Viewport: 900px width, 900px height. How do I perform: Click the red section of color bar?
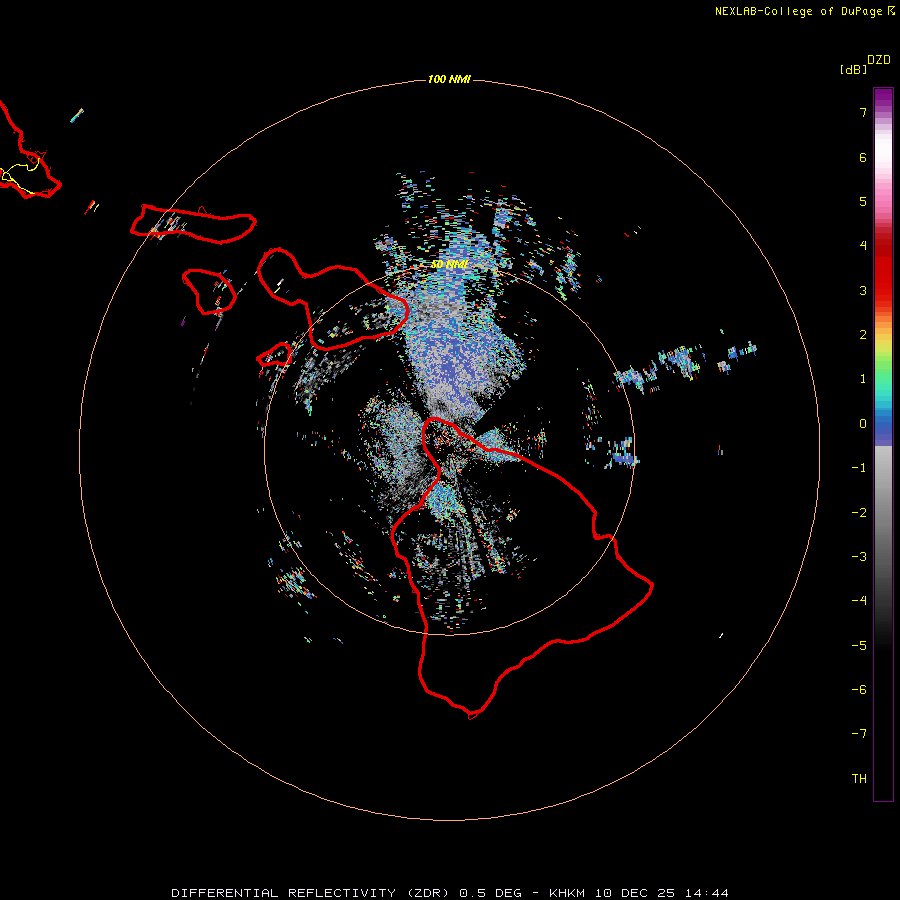pyautogui.click(x=883, y=270)
